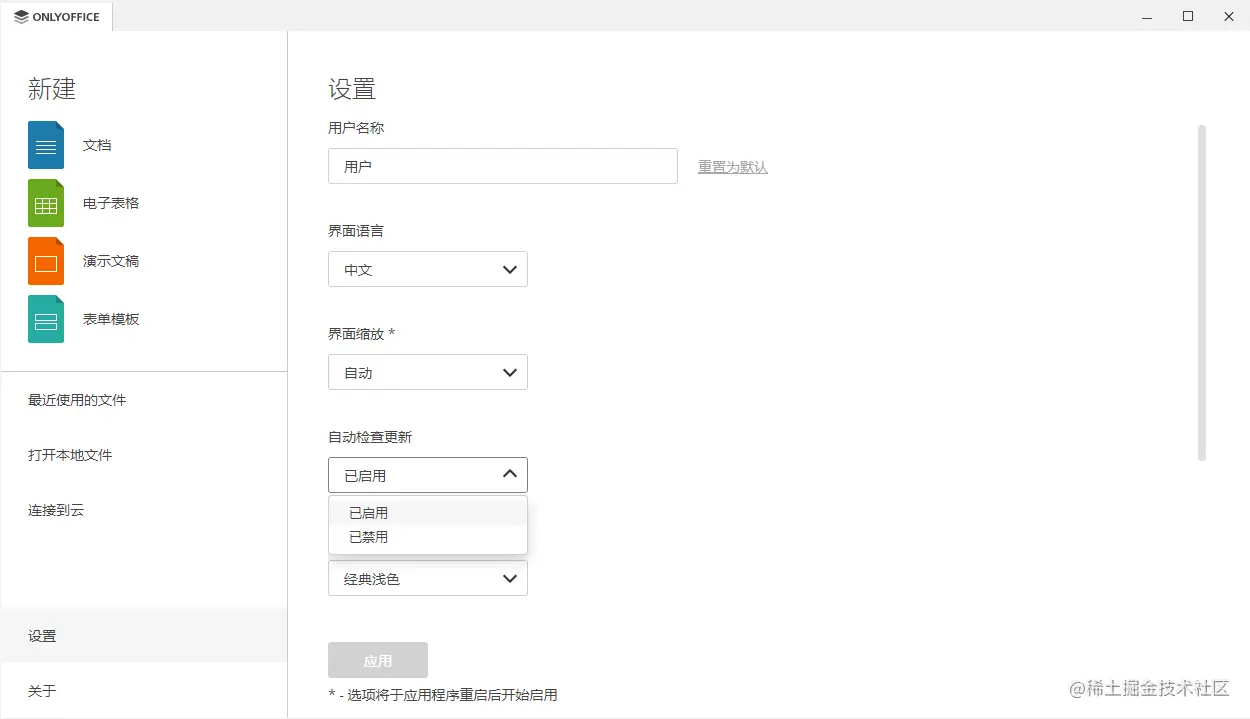Viewport: 1250px width, 719px height.
Task: Create a new 文档 document
Action: [97, 145]
